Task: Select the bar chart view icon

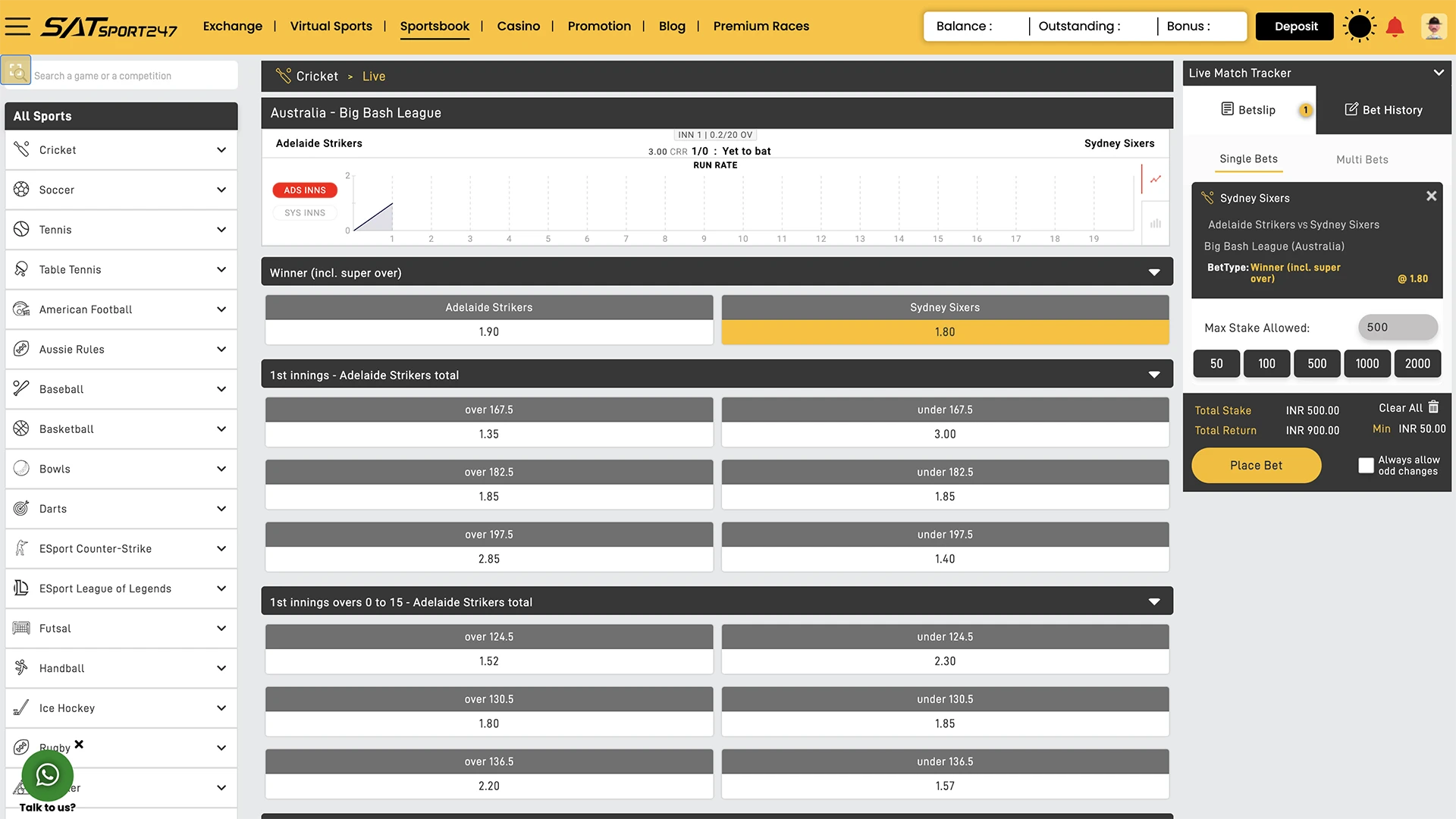Action: click(x=1156, y=224)
